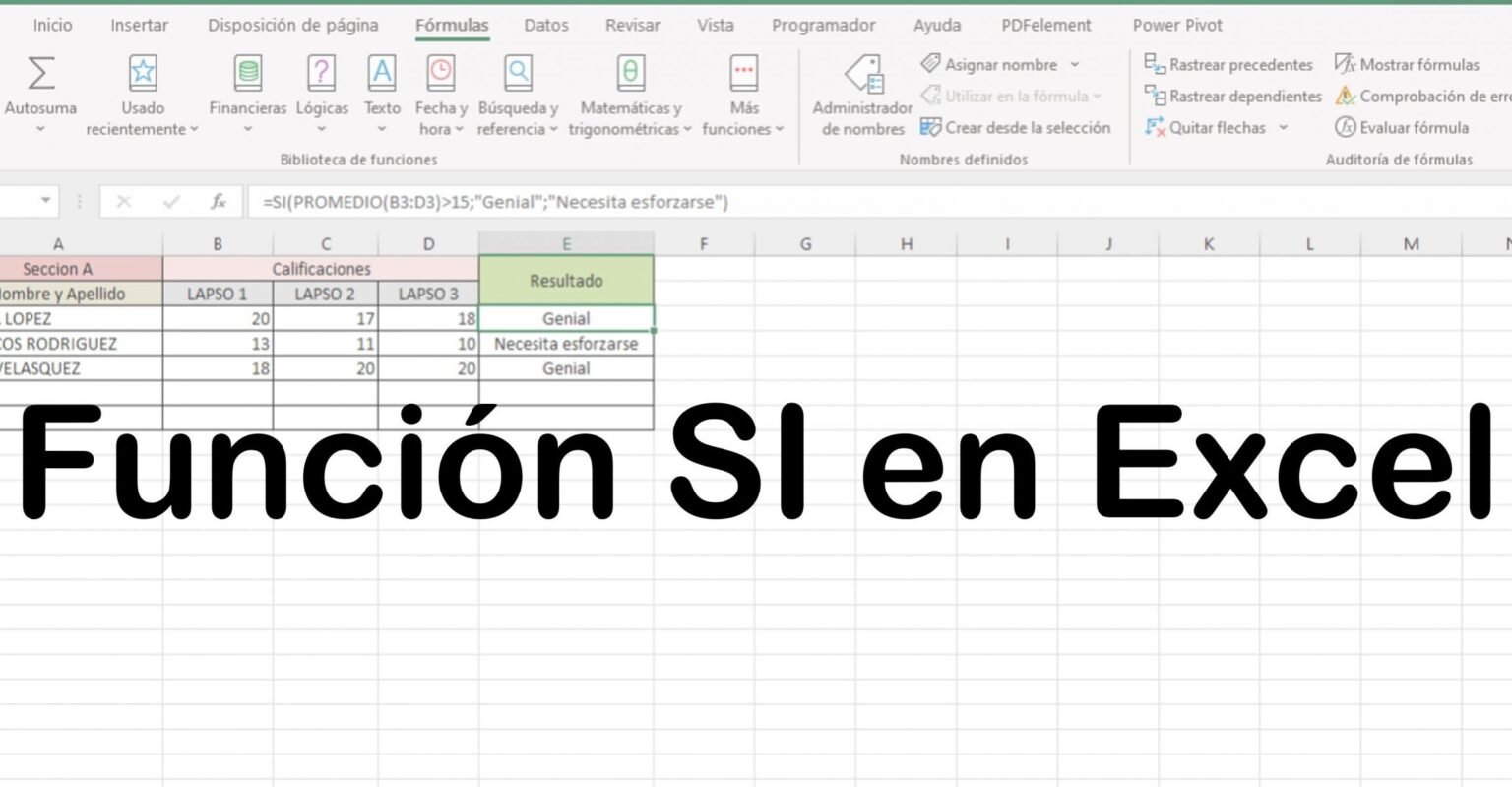This screenshot has width=1512, height=787.
Task: Select the LAPSO 1 header cell
Action: (218, 294)
